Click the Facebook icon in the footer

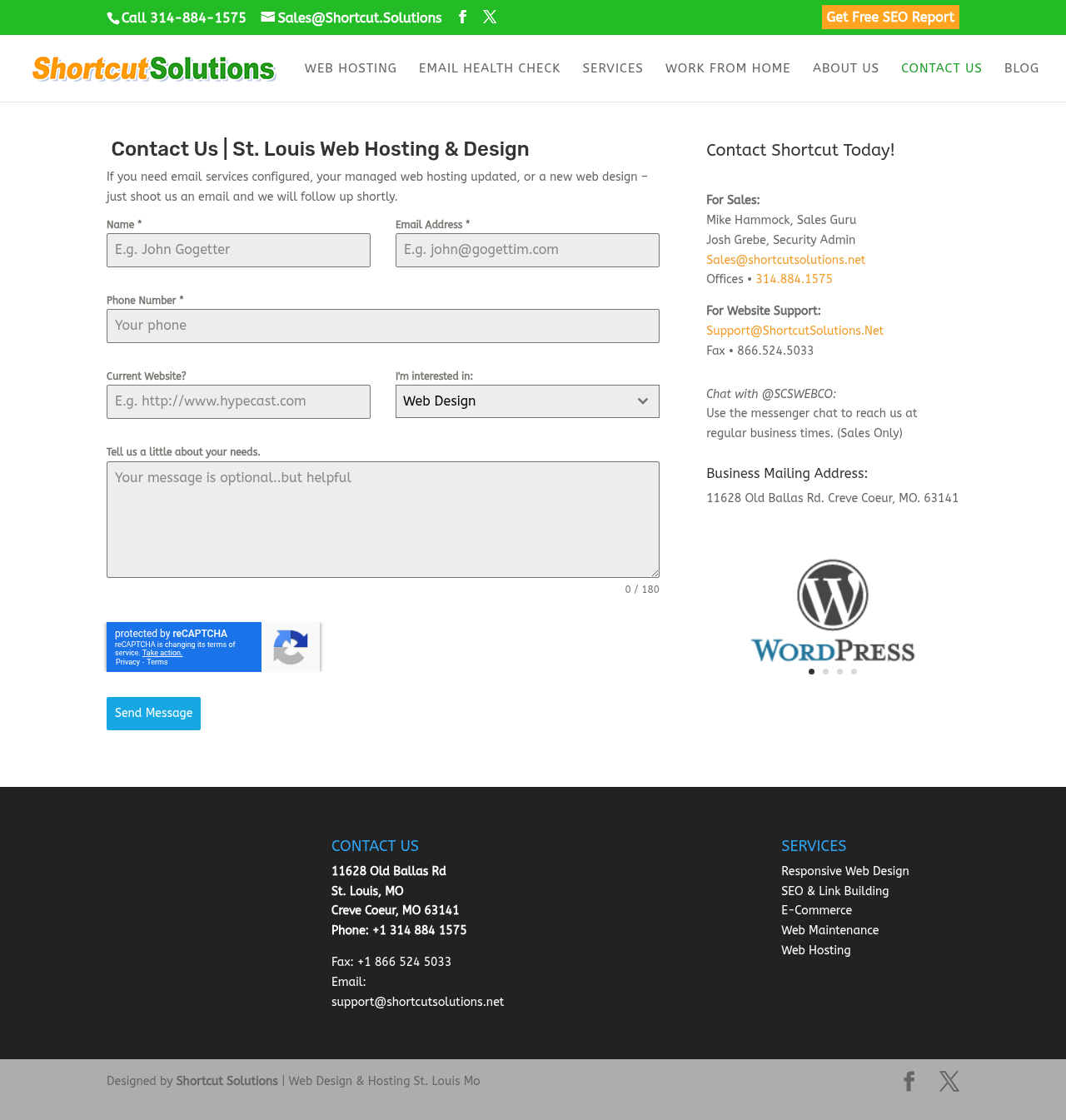tap(909, 1081)
